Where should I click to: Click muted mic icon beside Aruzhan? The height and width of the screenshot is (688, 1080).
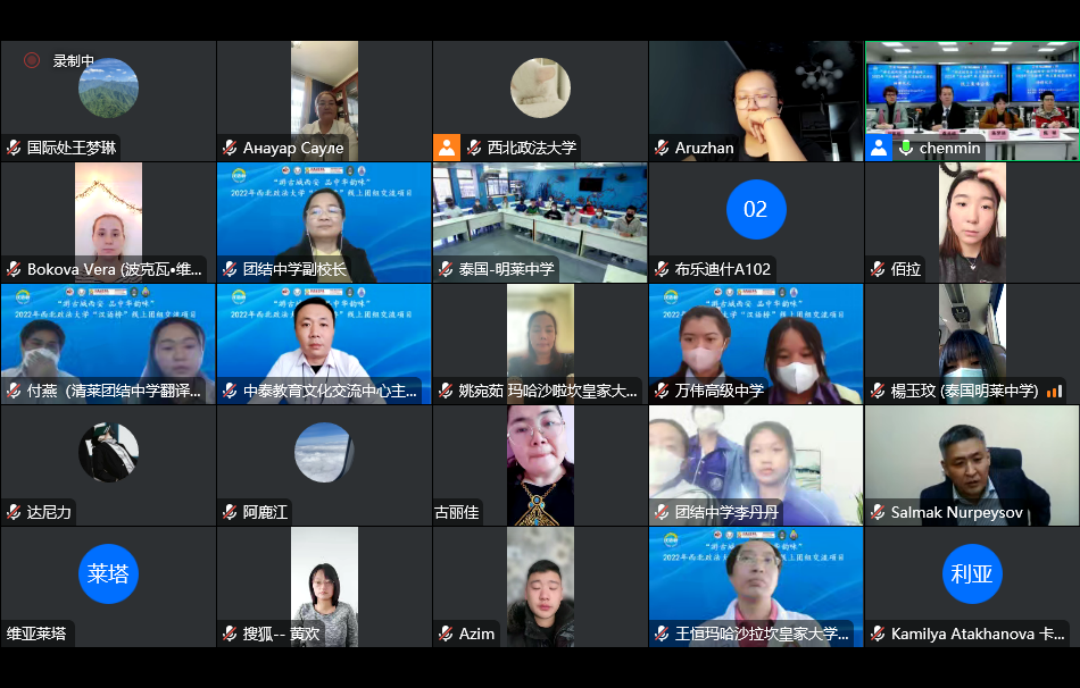[662, 147]
